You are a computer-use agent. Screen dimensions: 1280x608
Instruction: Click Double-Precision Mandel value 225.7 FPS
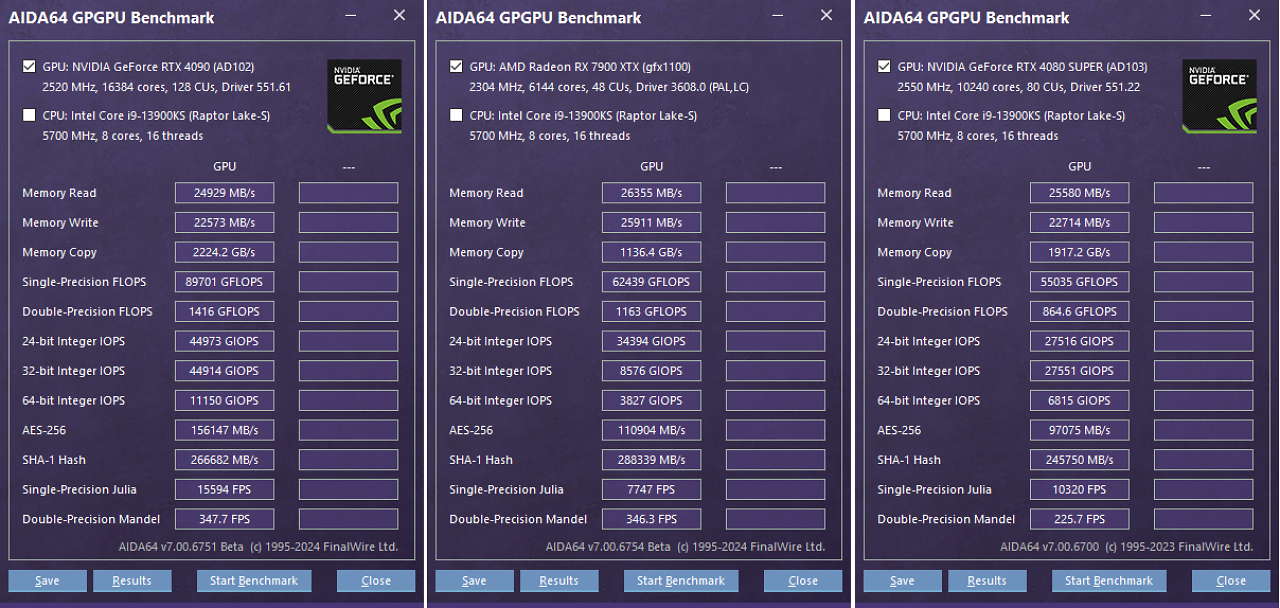point(1079,519)
